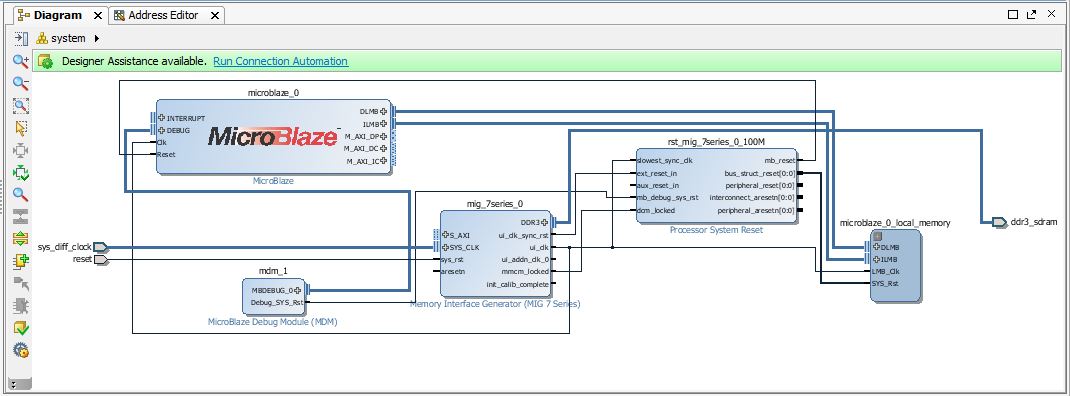
Task: Expand the S_AXI interface on mig_7series_0
Action: [x=445, y=235]
